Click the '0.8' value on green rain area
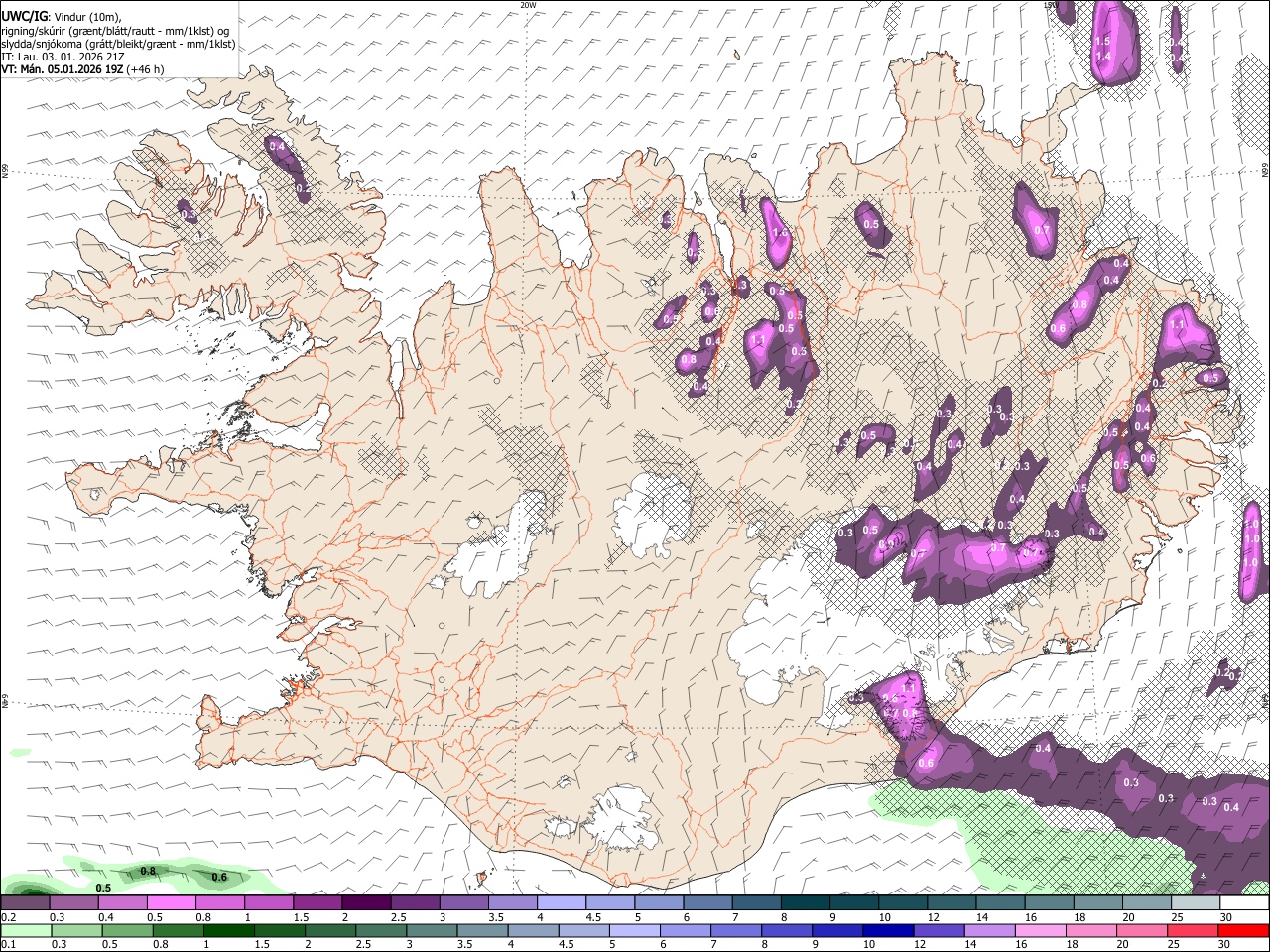 coord(149,872)
